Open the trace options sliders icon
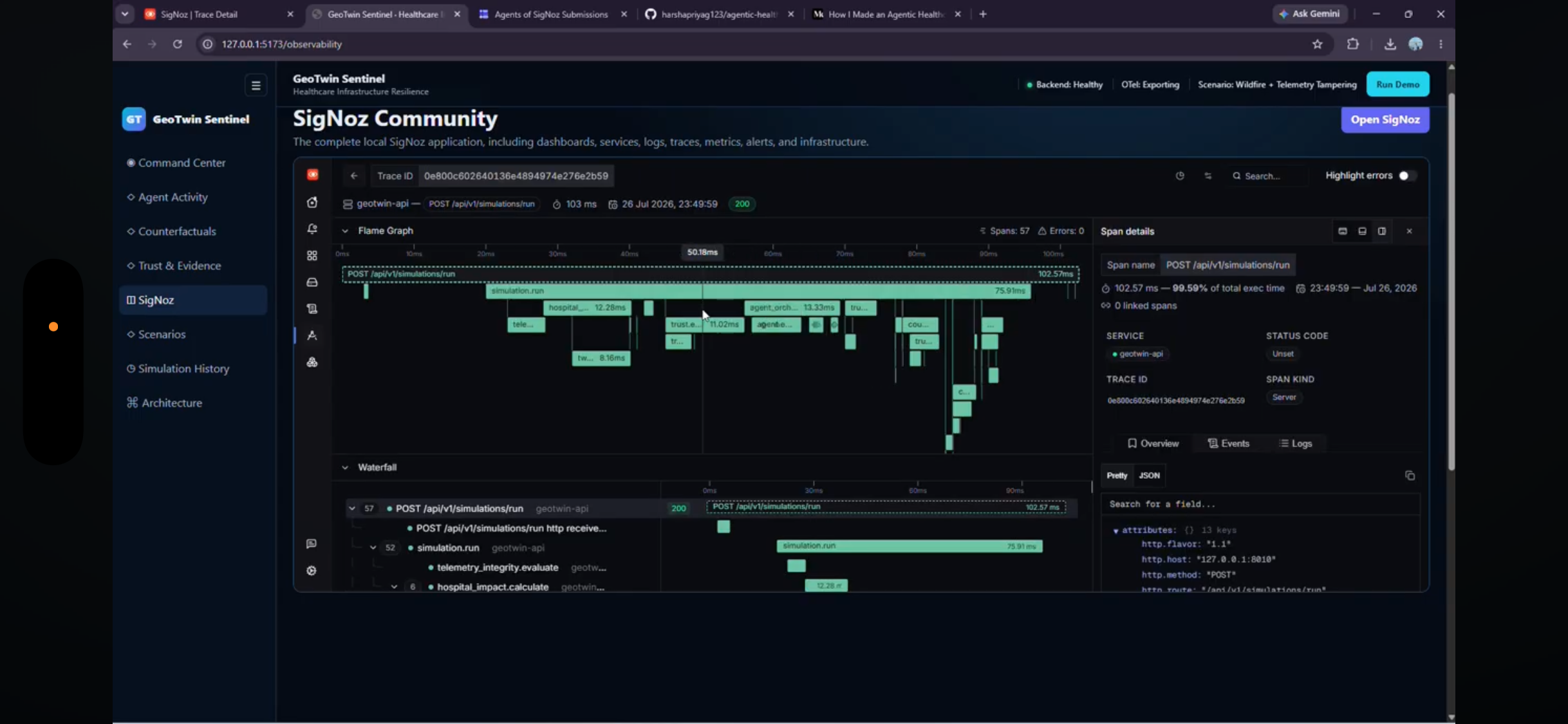This screenshot has width=1568, height=724. tap(1208, 176)
